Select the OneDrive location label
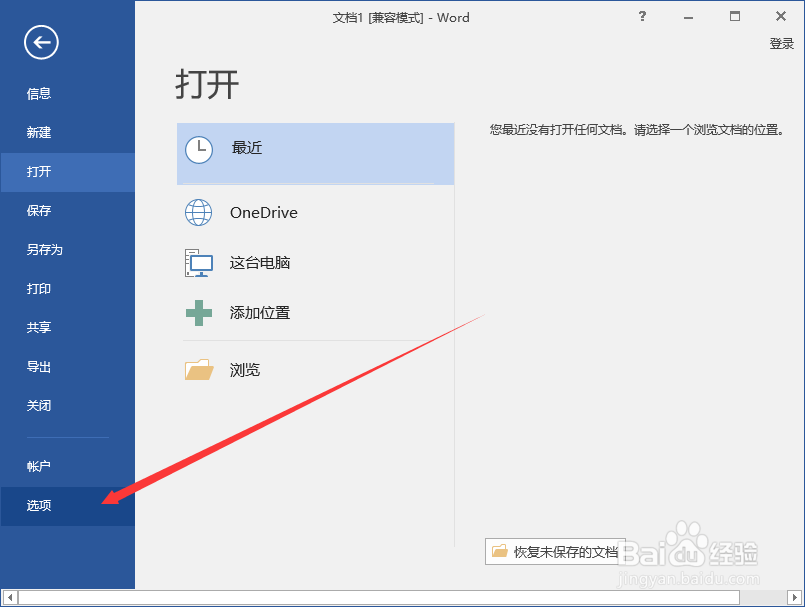805x607 pixels. click(x=264, y=213)
